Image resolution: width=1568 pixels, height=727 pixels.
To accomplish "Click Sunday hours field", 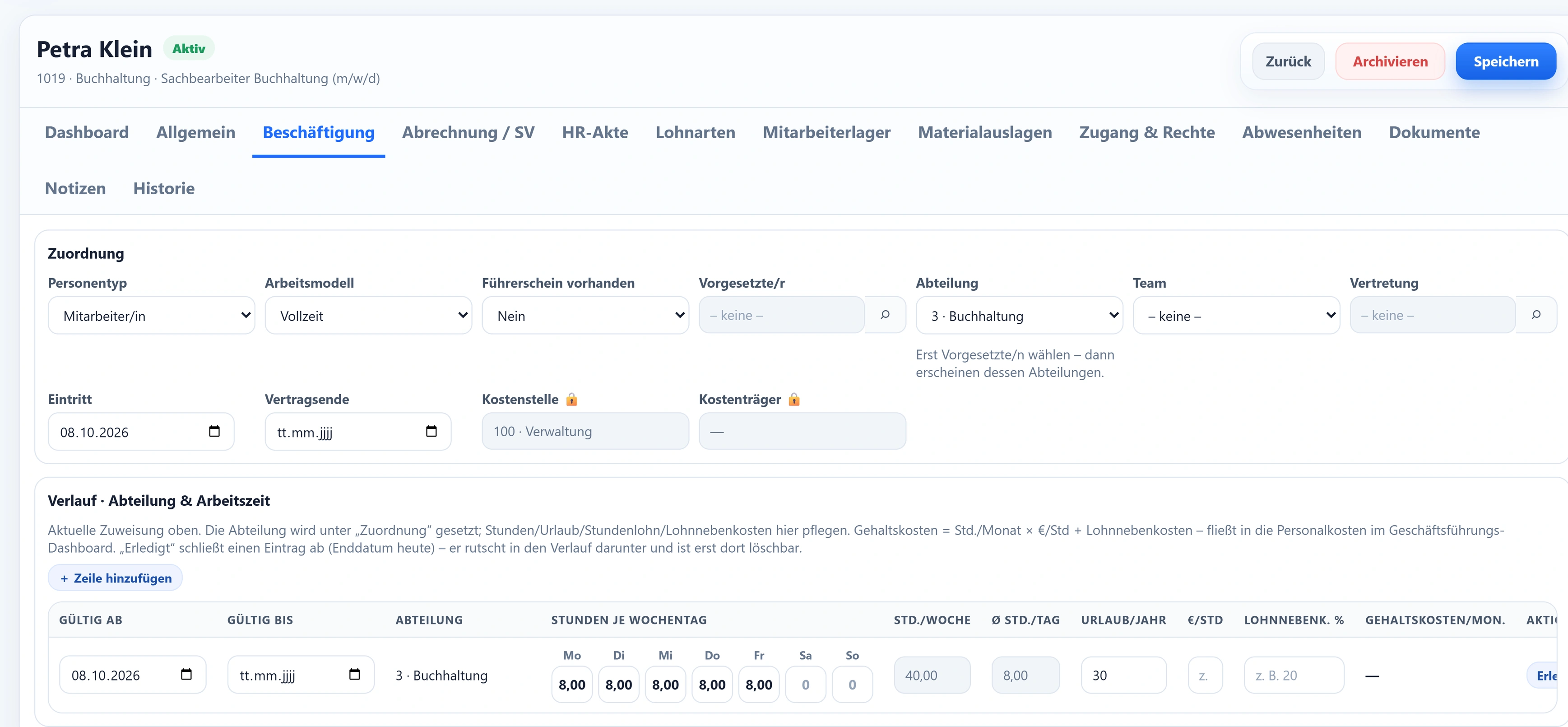I will point(852,685).
